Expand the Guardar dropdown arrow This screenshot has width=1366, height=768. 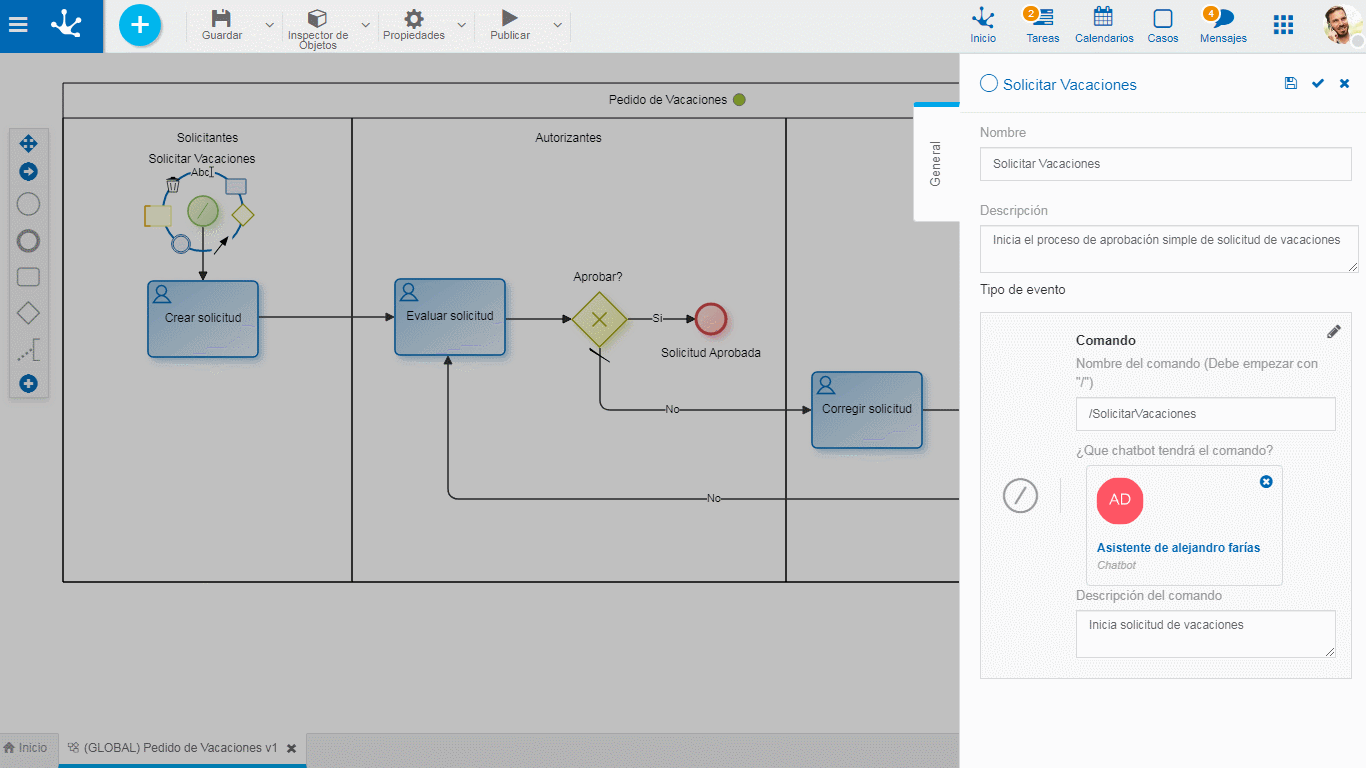[x=269, y=25]
